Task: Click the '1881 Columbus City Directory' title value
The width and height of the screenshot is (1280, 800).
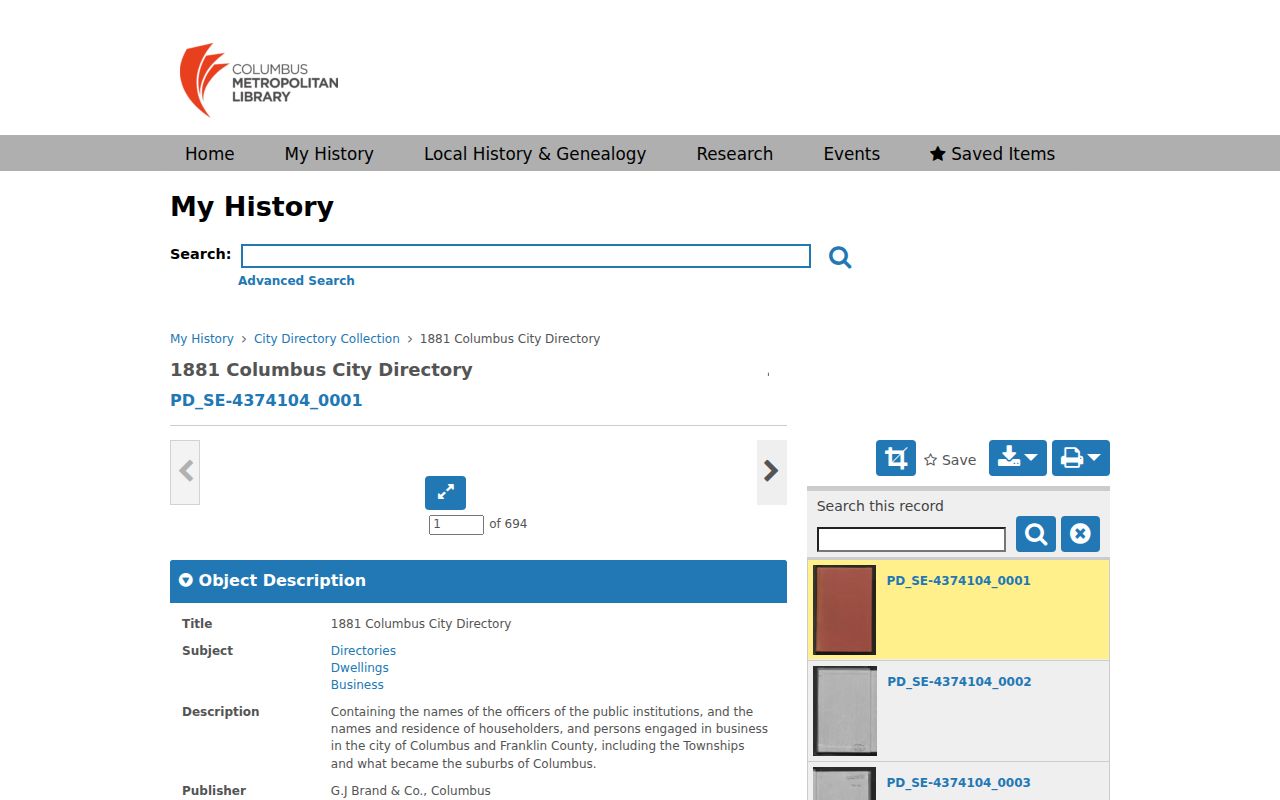Action: [421, 624]
